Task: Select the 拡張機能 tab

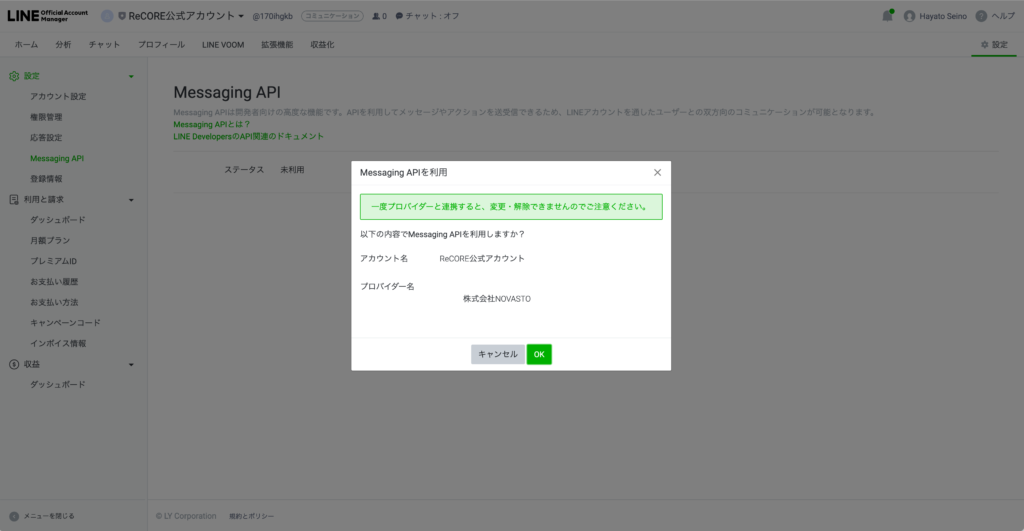Action: tap(277, 44)
